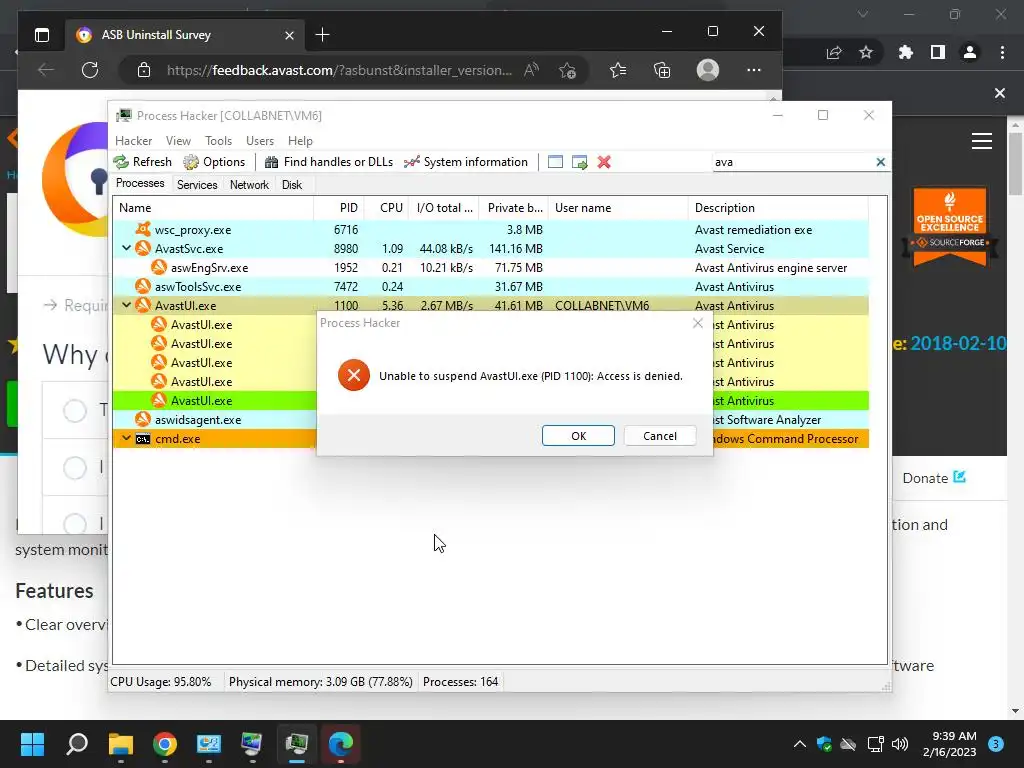
Task: Open the Hacker menu
Action: [133, 140]
